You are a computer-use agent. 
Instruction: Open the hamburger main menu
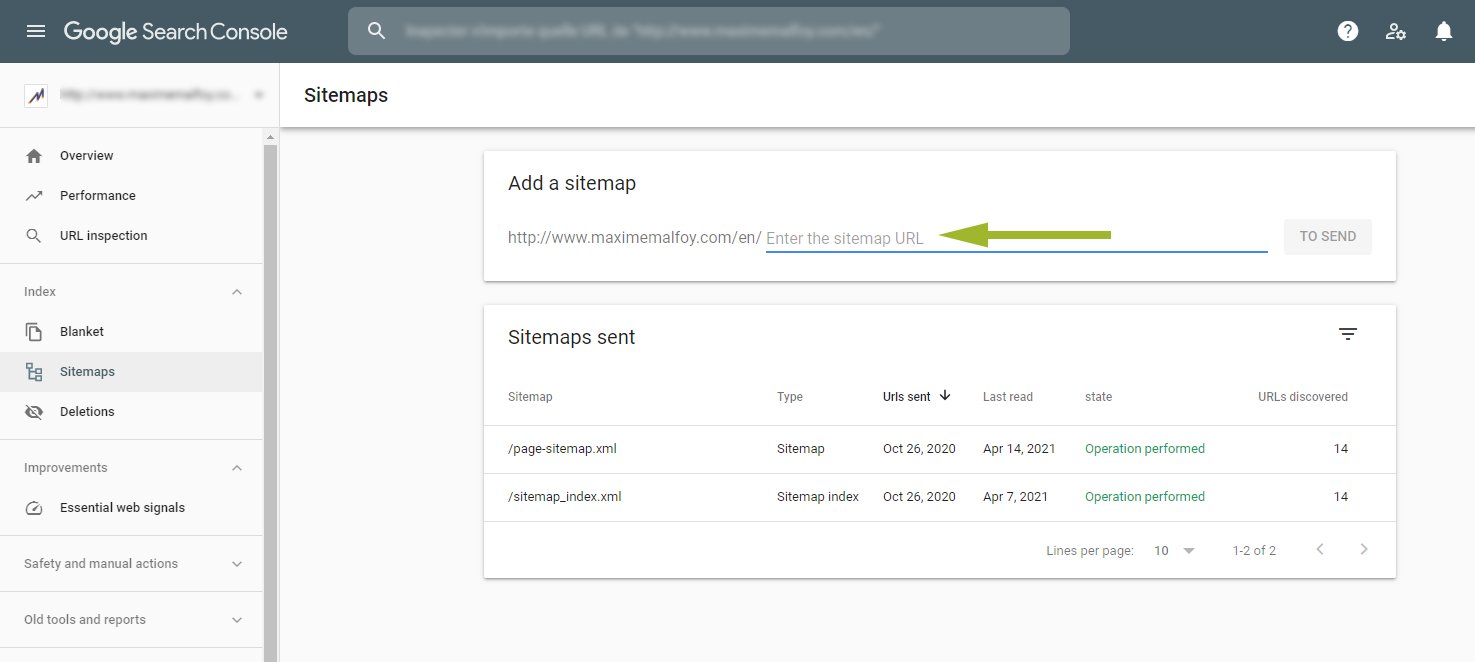[36, 31]
